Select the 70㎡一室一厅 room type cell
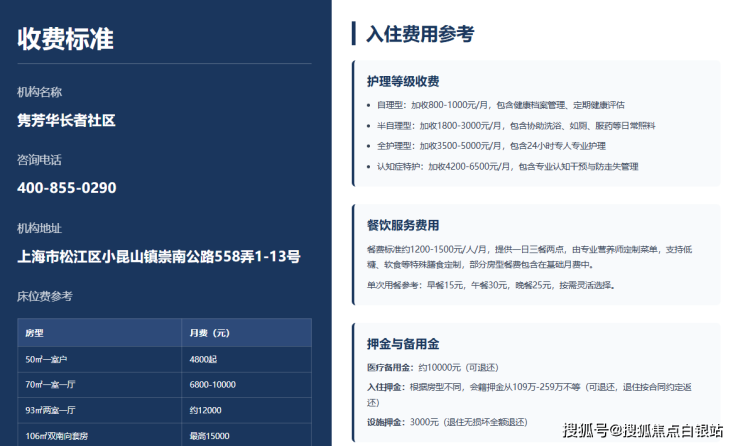 click(100, 385)
